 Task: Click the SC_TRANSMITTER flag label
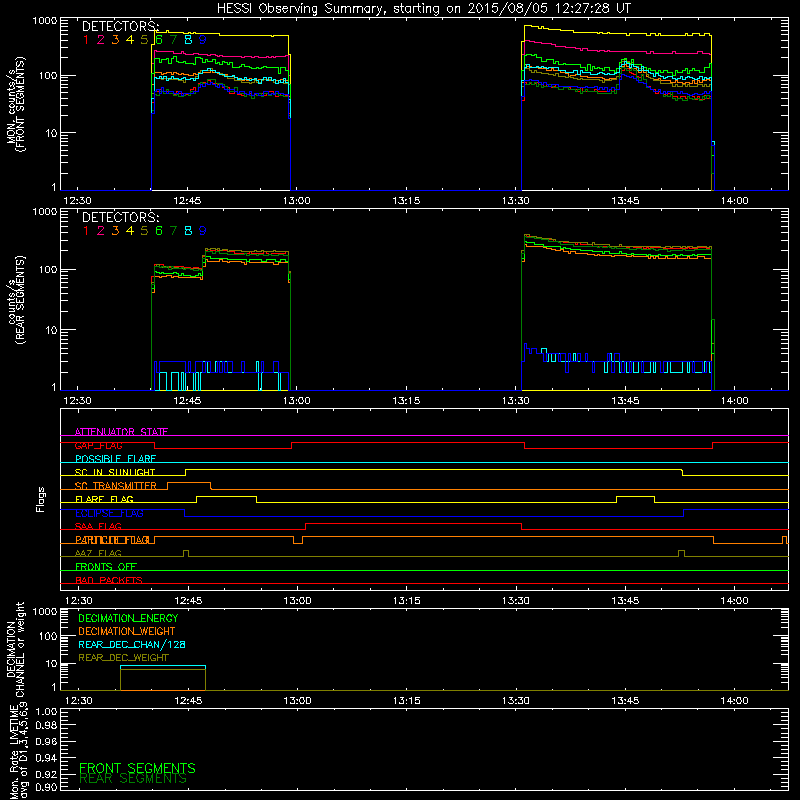coord(116,486)
